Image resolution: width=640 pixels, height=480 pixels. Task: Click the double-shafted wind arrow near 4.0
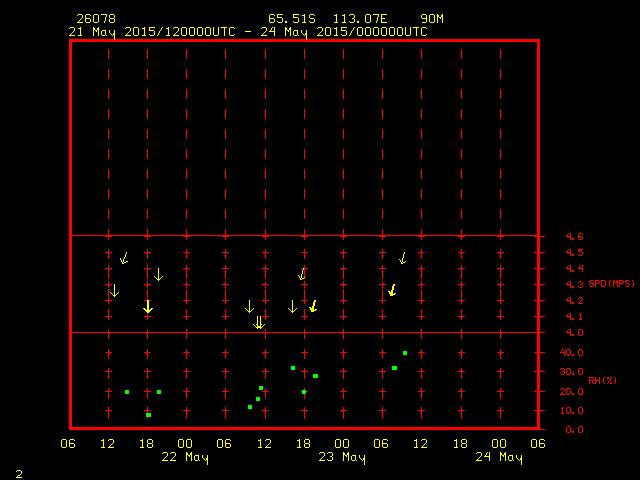(x=259, y=322)
